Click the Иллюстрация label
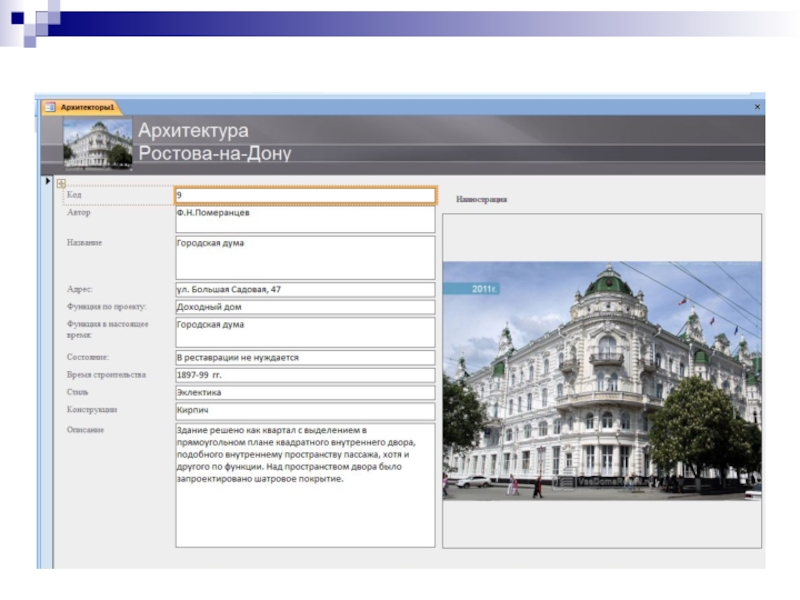Screen dimensions: 800x600 point(482,200)
